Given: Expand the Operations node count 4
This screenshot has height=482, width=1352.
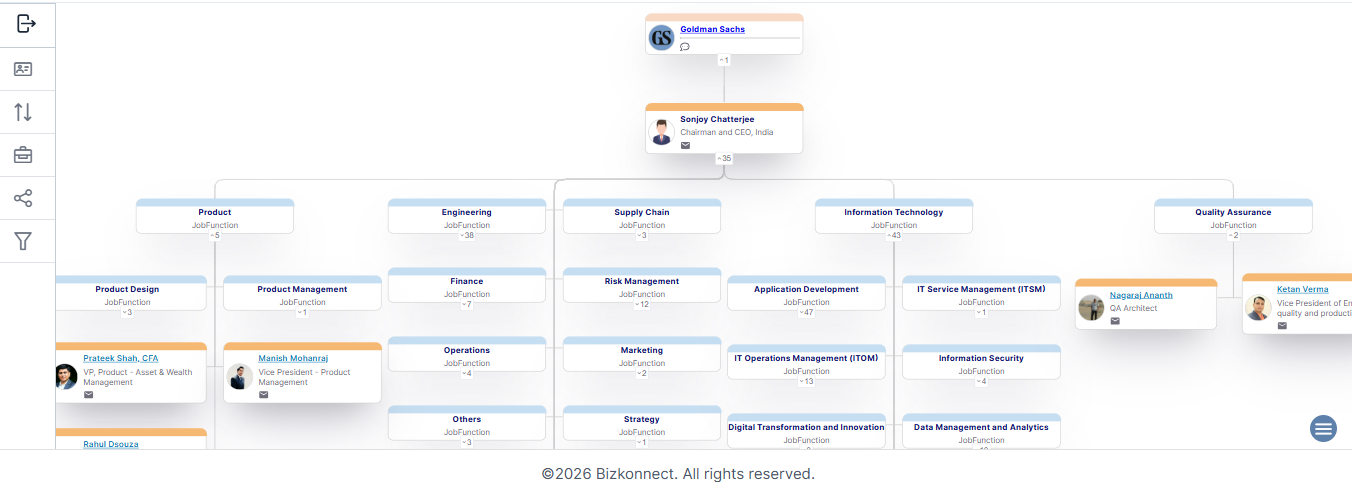Looking at the screenshot, I should point(467,373).
